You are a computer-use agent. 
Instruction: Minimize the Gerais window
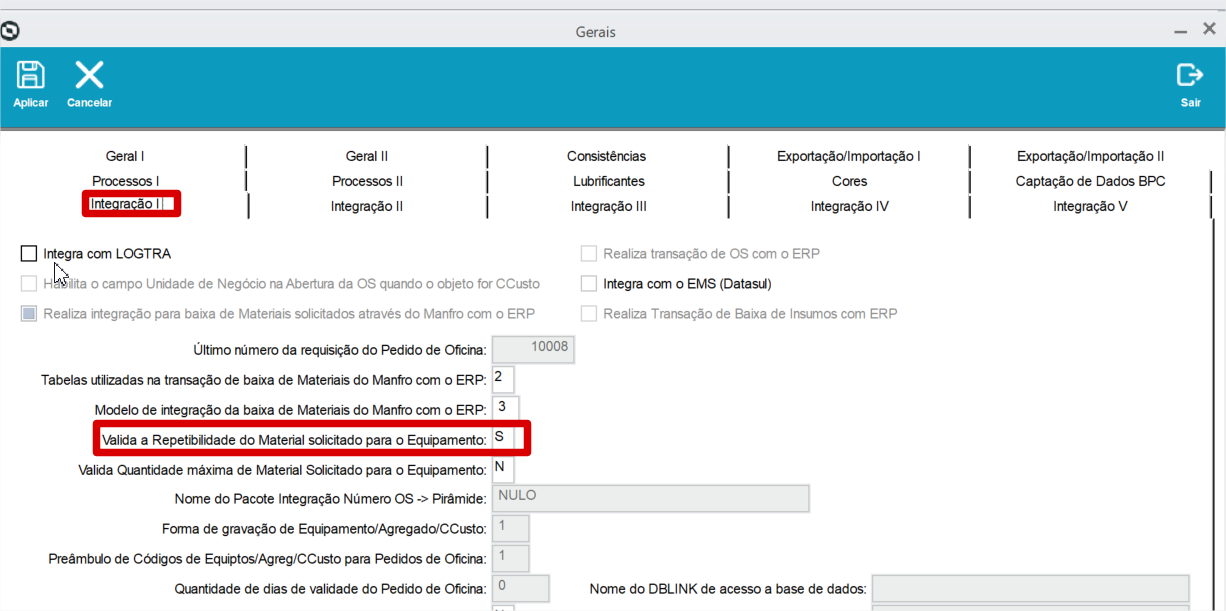pos(1181,32)
